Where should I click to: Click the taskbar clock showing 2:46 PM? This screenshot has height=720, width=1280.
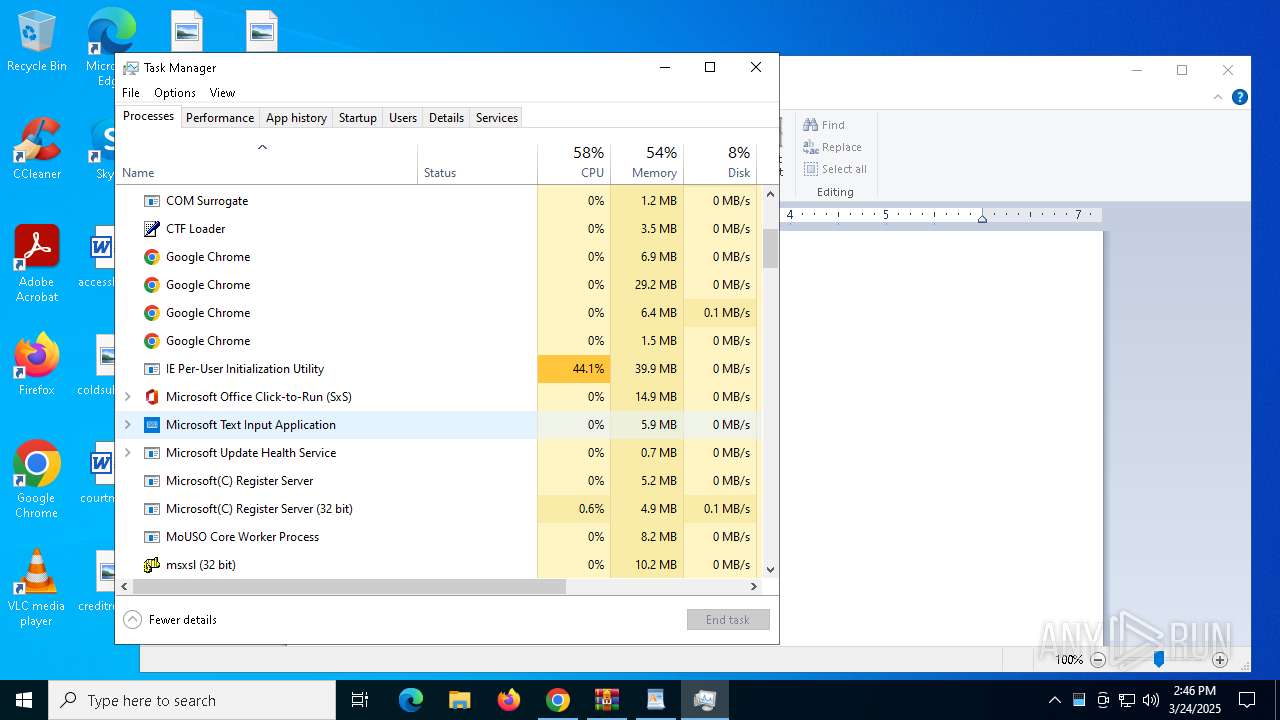(1195, 700)
